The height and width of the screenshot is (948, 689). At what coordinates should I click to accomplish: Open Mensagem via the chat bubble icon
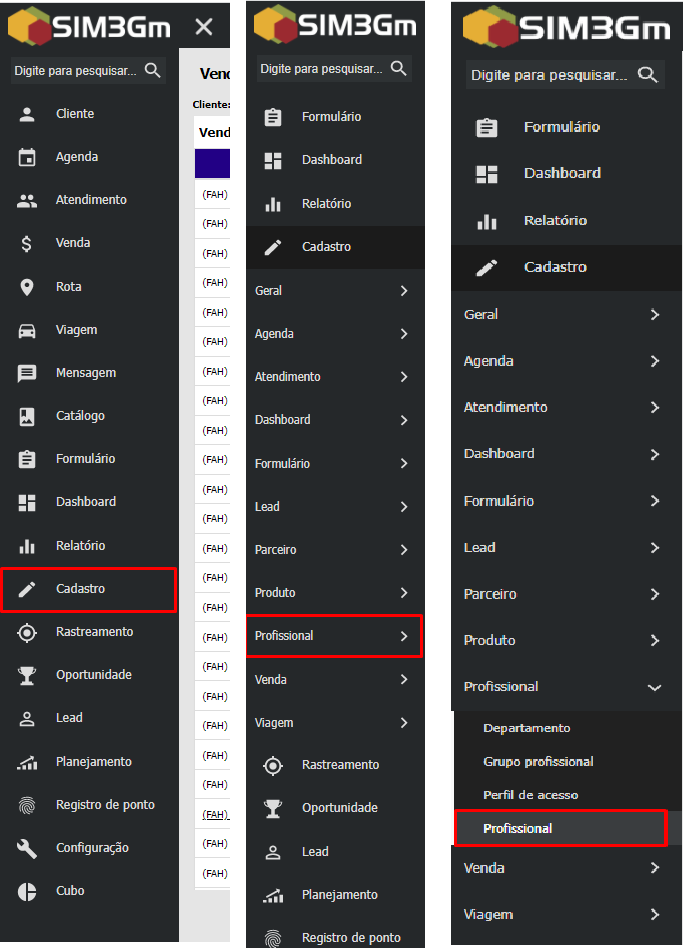(27, 374)
